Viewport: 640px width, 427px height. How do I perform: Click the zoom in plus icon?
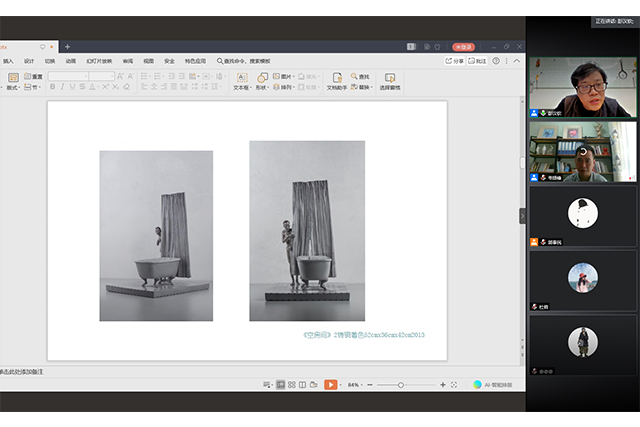[443, 384]
